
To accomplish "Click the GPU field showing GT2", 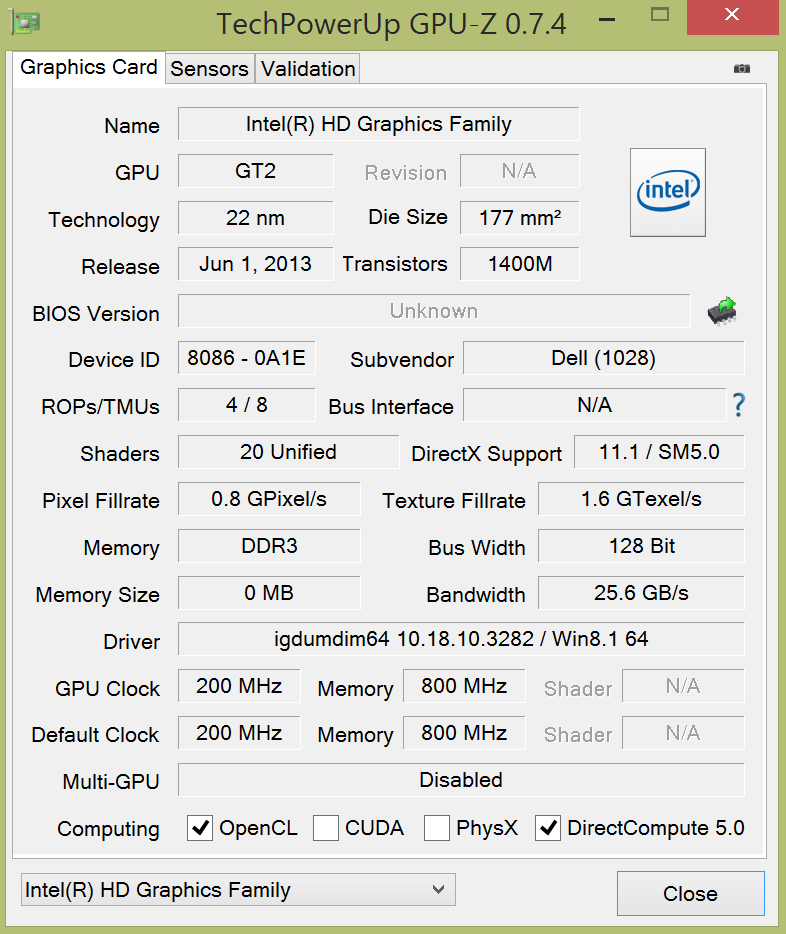I will (x=255, y=171).
